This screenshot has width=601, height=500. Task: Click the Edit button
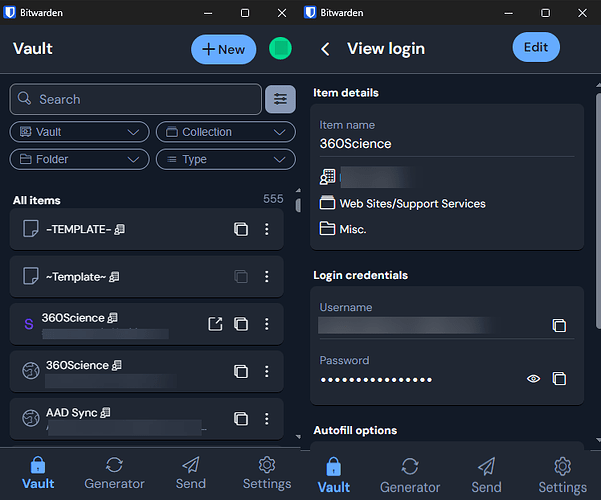(x=536, y=47)
